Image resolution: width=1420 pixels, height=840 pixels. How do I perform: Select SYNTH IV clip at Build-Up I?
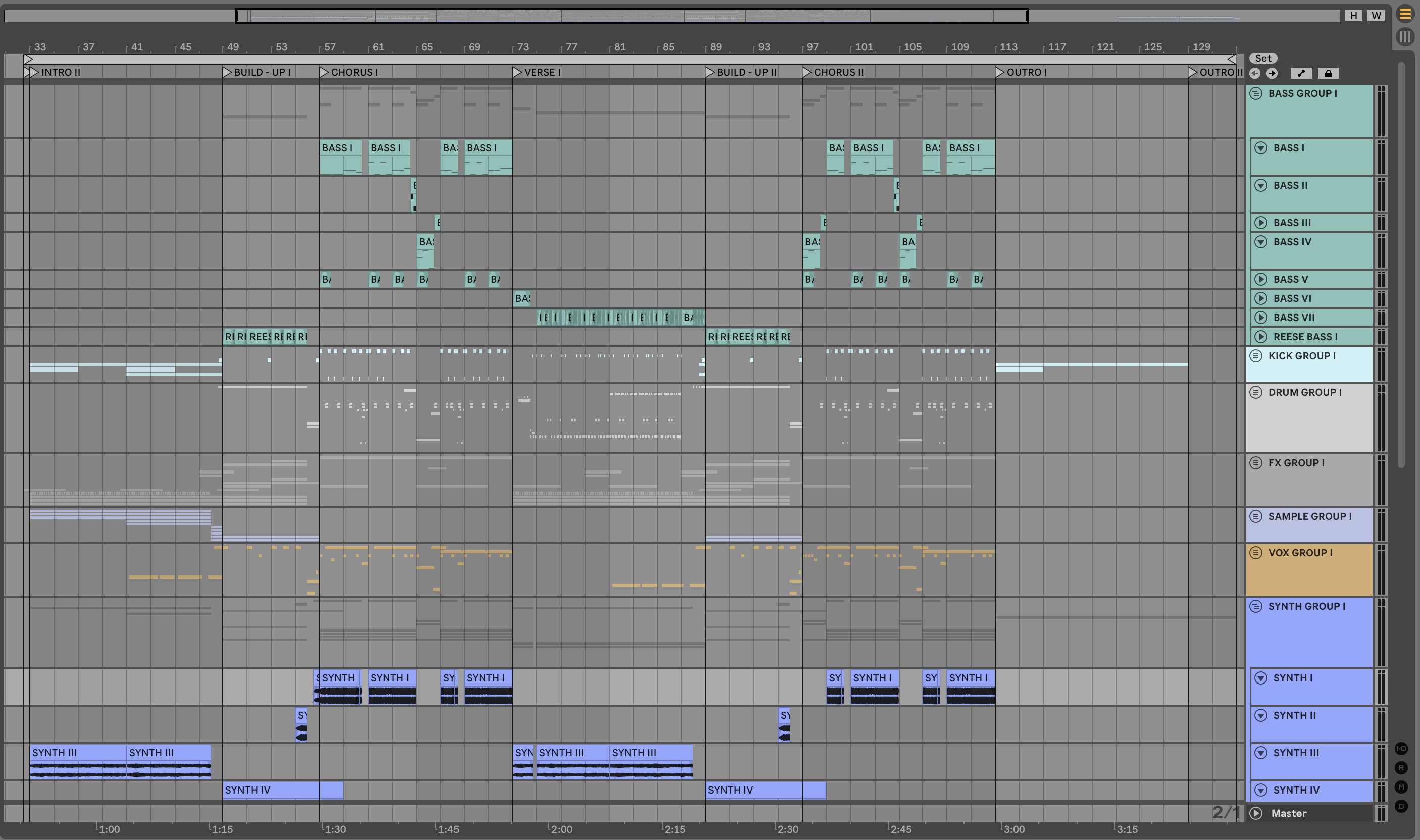point(282,790)
